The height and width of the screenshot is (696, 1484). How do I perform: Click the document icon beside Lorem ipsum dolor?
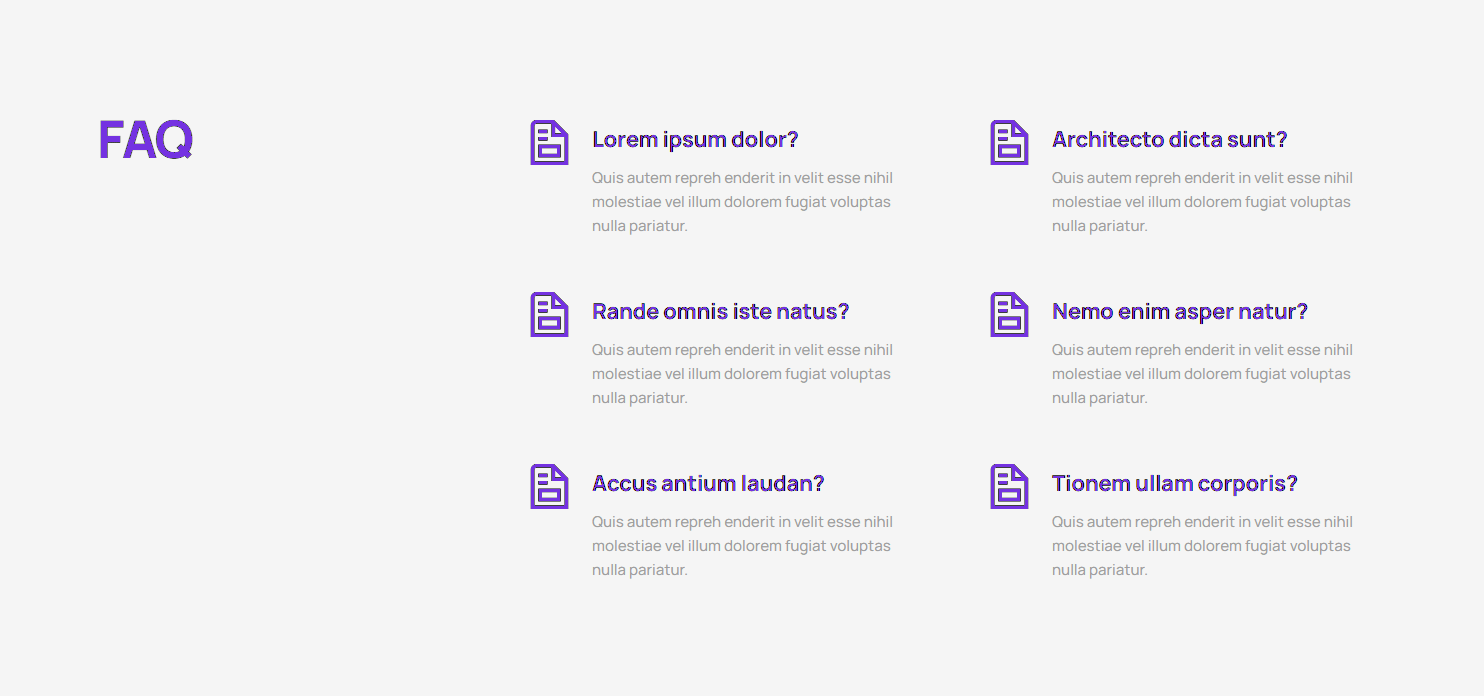(x=549, y=142)
